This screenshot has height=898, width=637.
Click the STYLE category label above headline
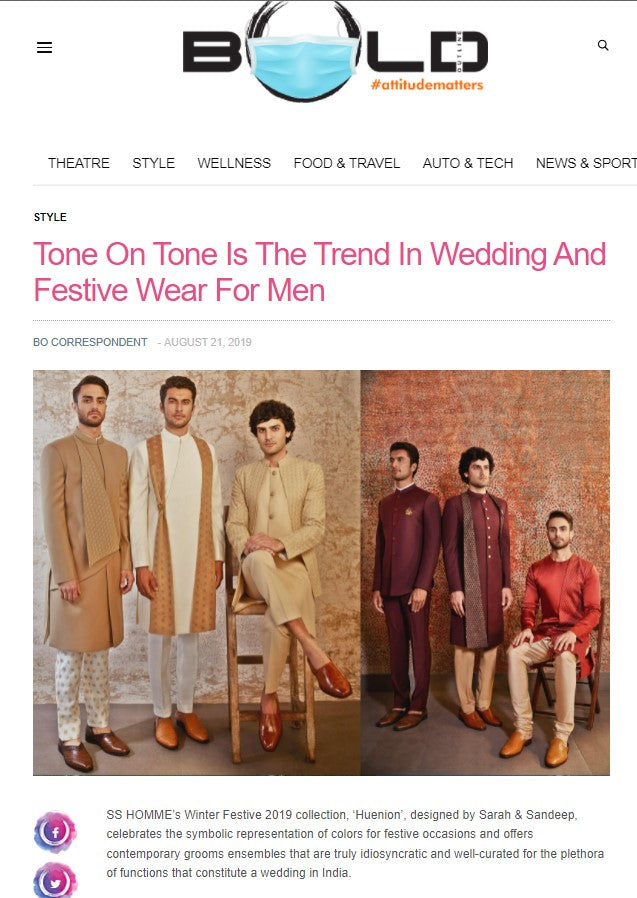(50, 217)
